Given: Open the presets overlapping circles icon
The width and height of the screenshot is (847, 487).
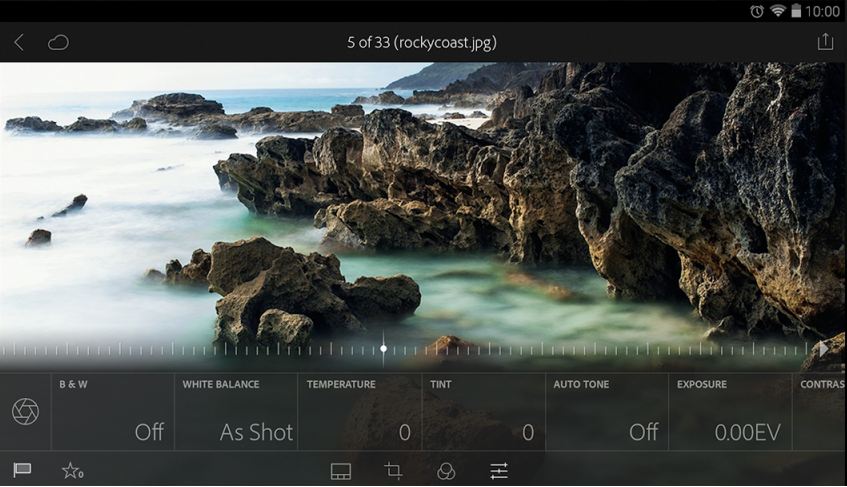Looking at the screenshot, I should tap(446, 471).
